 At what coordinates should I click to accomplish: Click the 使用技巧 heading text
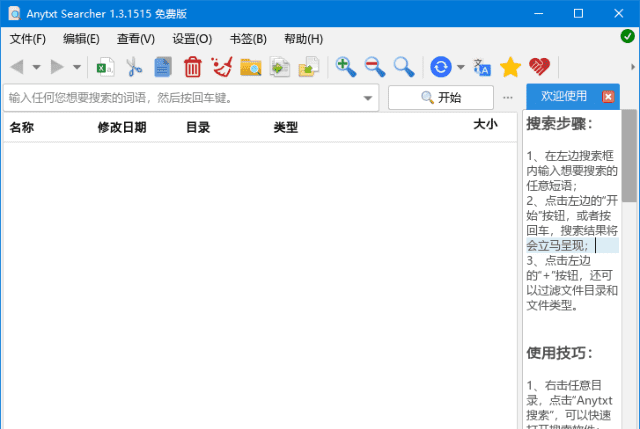(x=559, y=353)
